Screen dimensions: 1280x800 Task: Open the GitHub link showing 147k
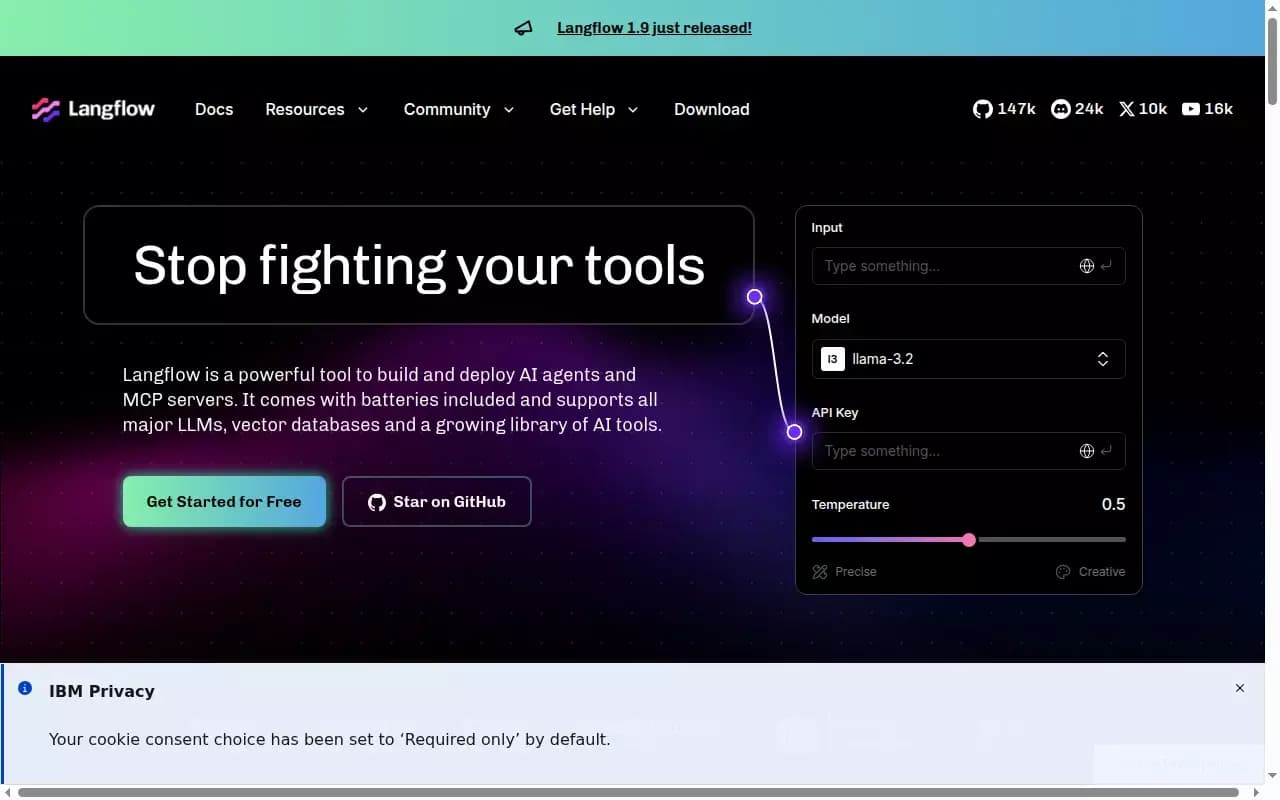[x=1004, y=109]
